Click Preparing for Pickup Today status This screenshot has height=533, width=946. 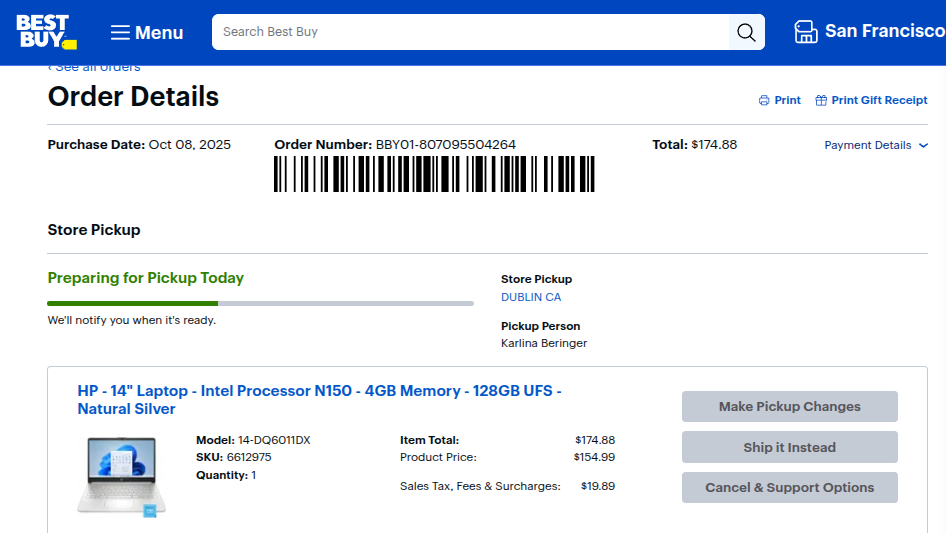[145, 278]
